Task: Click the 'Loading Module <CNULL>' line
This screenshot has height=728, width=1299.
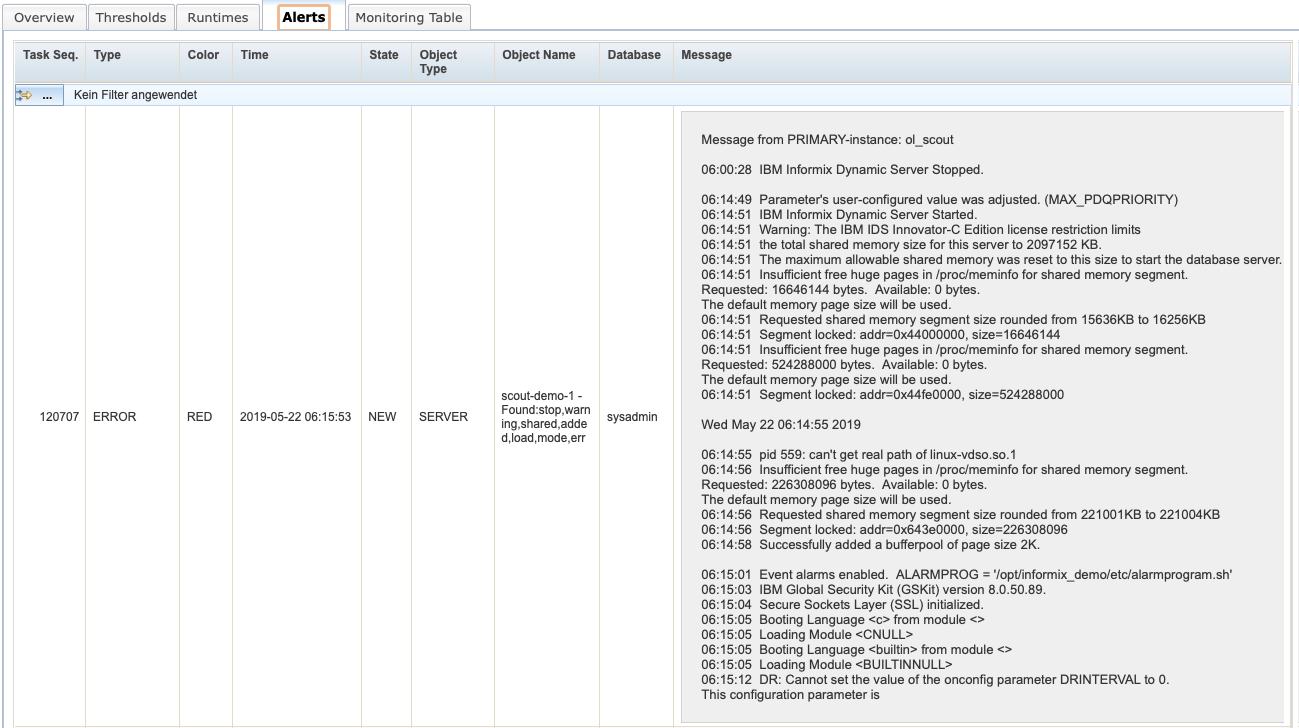Action: [x=807, y=635]
